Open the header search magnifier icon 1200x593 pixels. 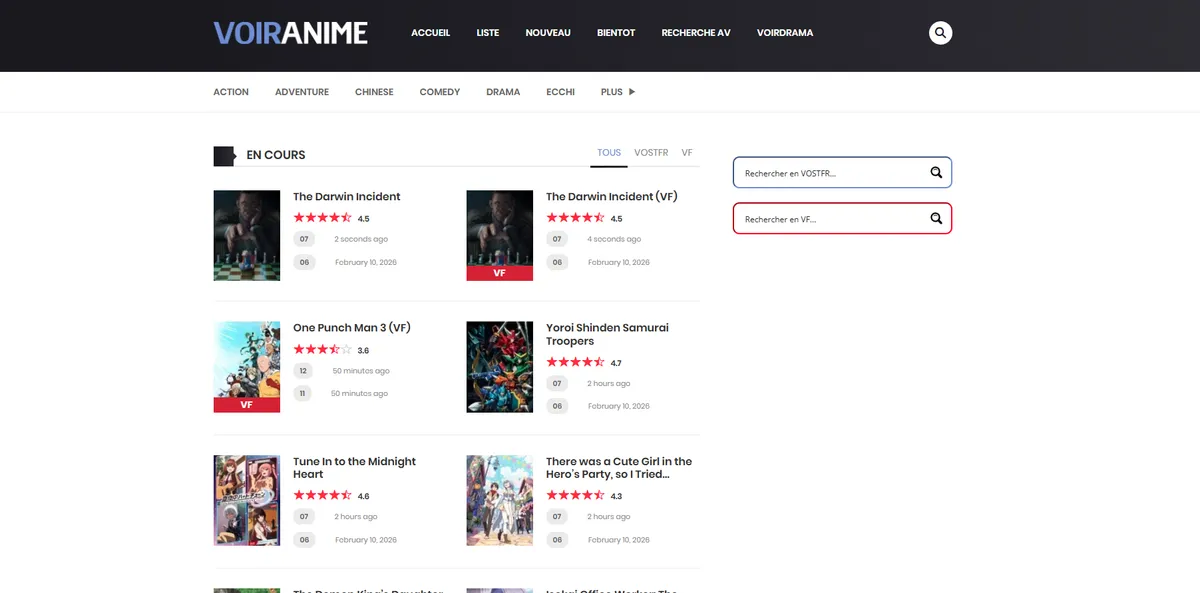[940, 32]
